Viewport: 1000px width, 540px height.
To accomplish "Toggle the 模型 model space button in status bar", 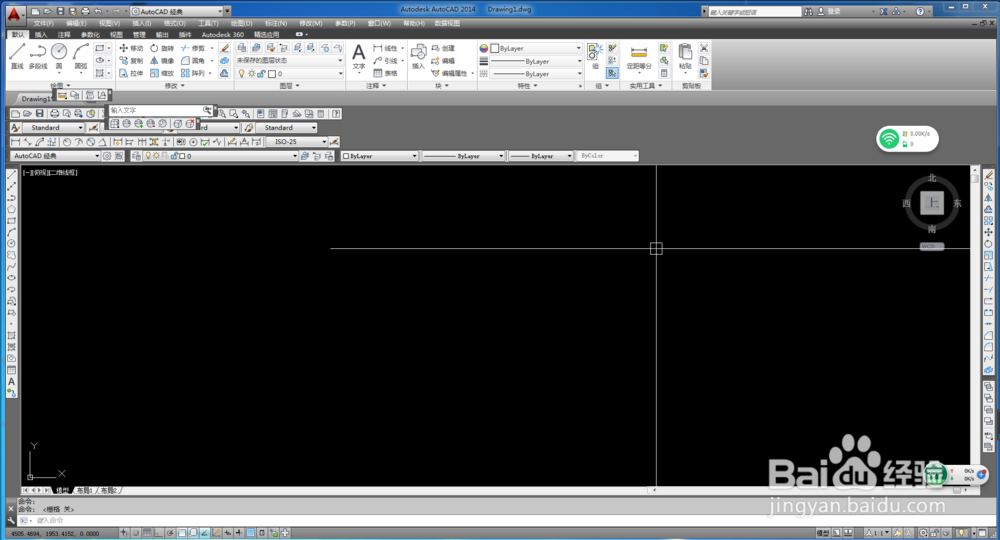I will pos(823,533).
